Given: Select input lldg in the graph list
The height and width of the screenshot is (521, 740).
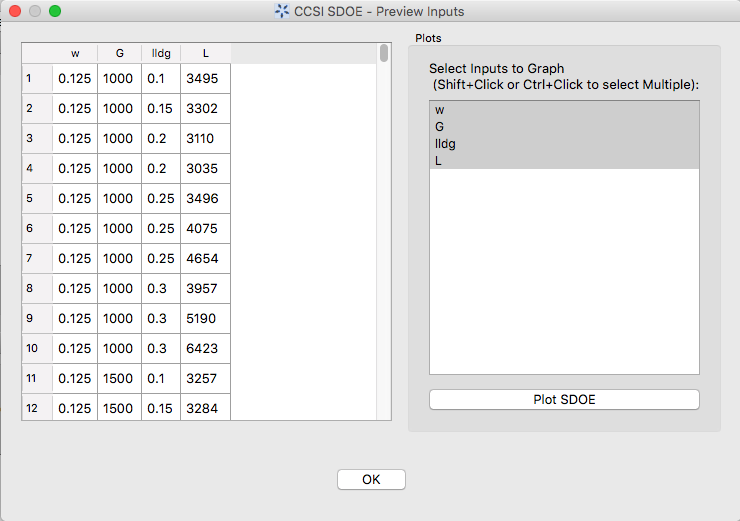Looking at the screenshot, I should 564,143.
